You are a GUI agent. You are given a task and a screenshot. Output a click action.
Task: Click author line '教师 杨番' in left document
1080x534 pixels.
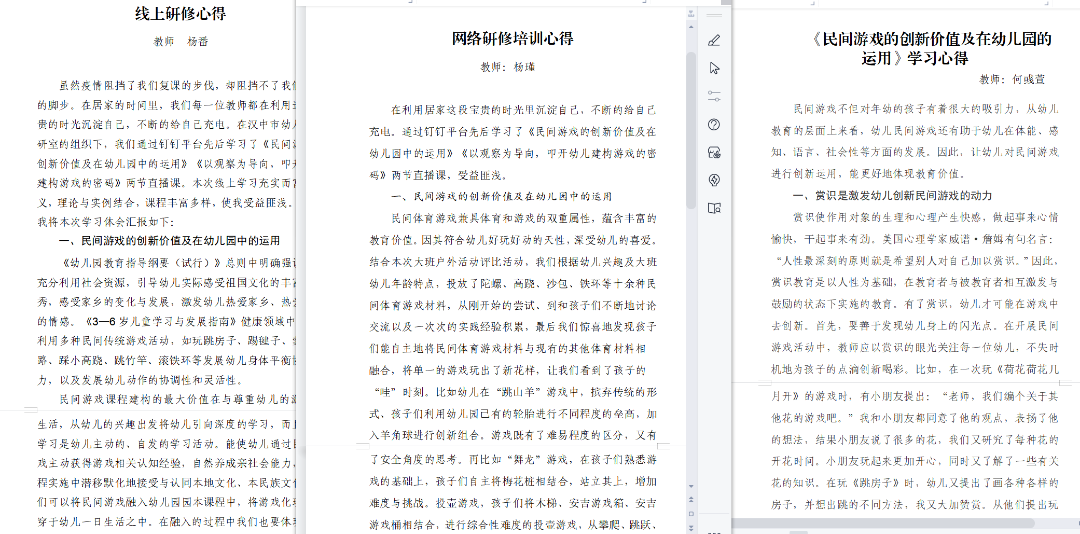click(180, 41)
